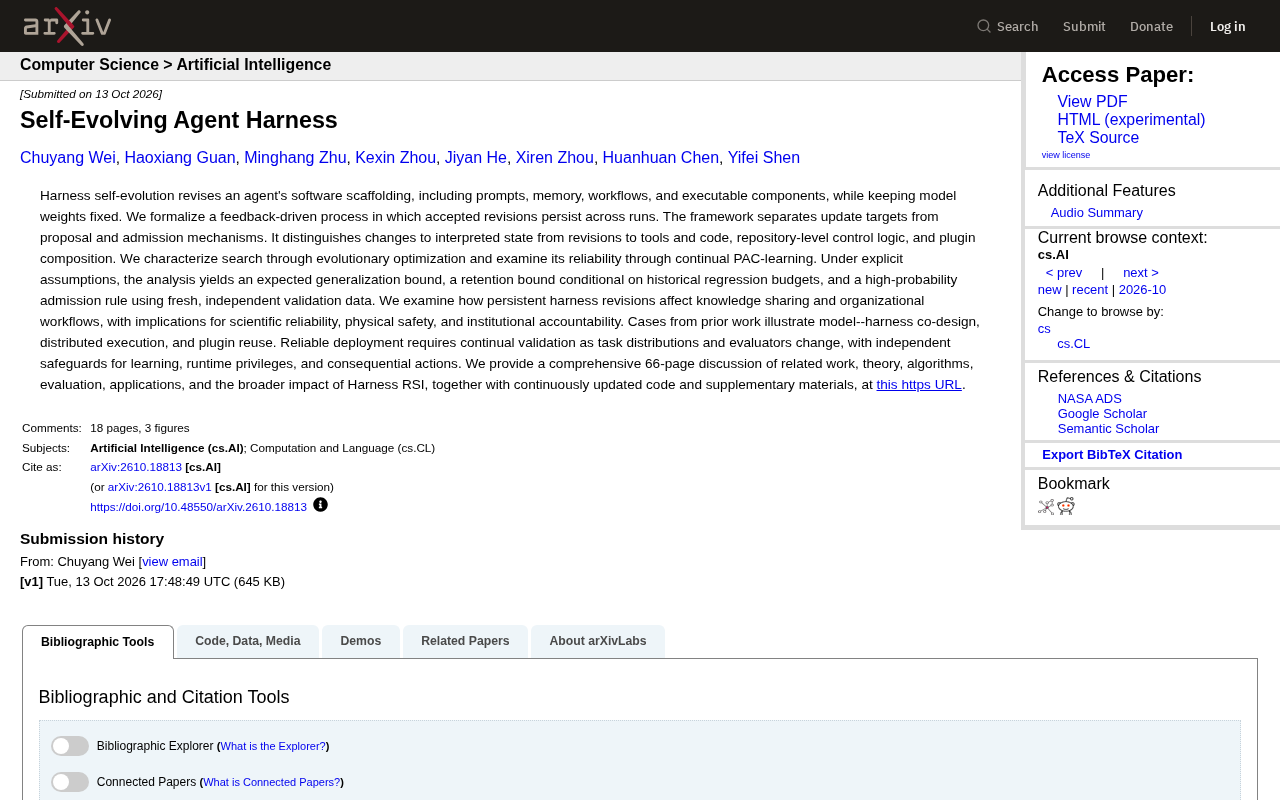Viewport: 1280px width, 800px height.
Task: Open the About arXivLabs tab
Action: (598, 641)
